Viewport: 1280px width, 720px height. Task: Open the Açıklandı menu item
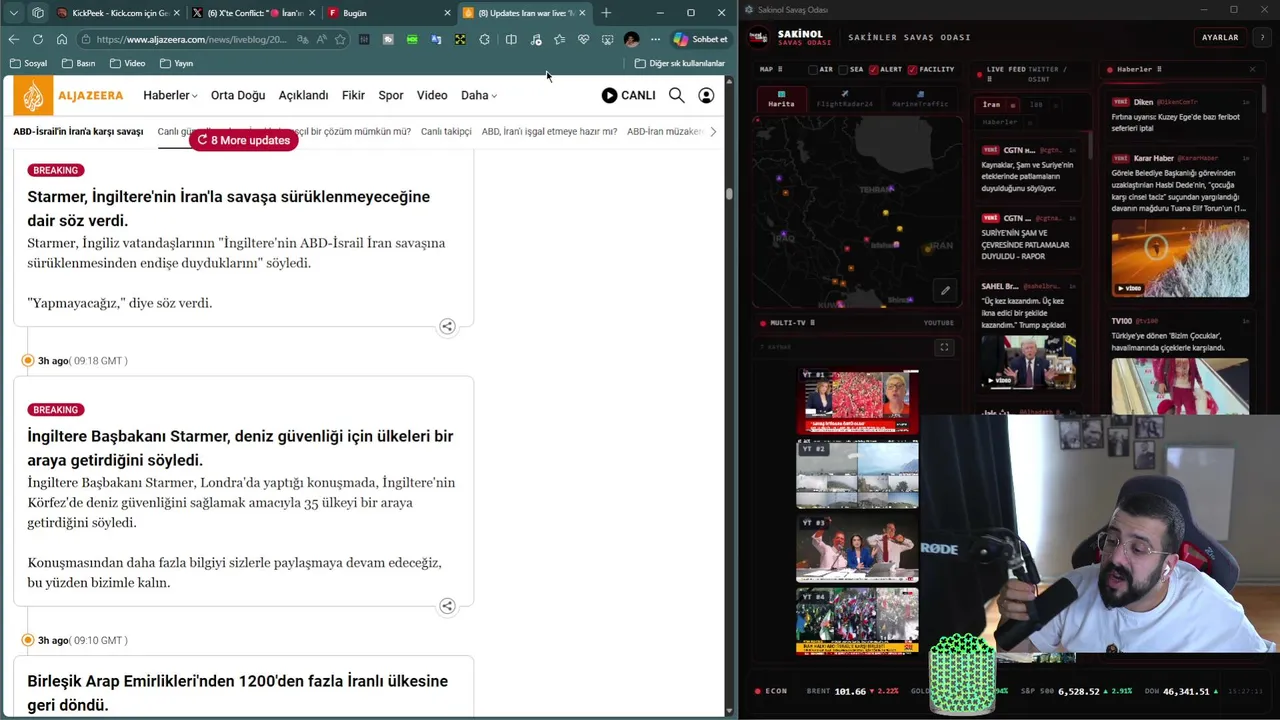[x=303, y=95]
